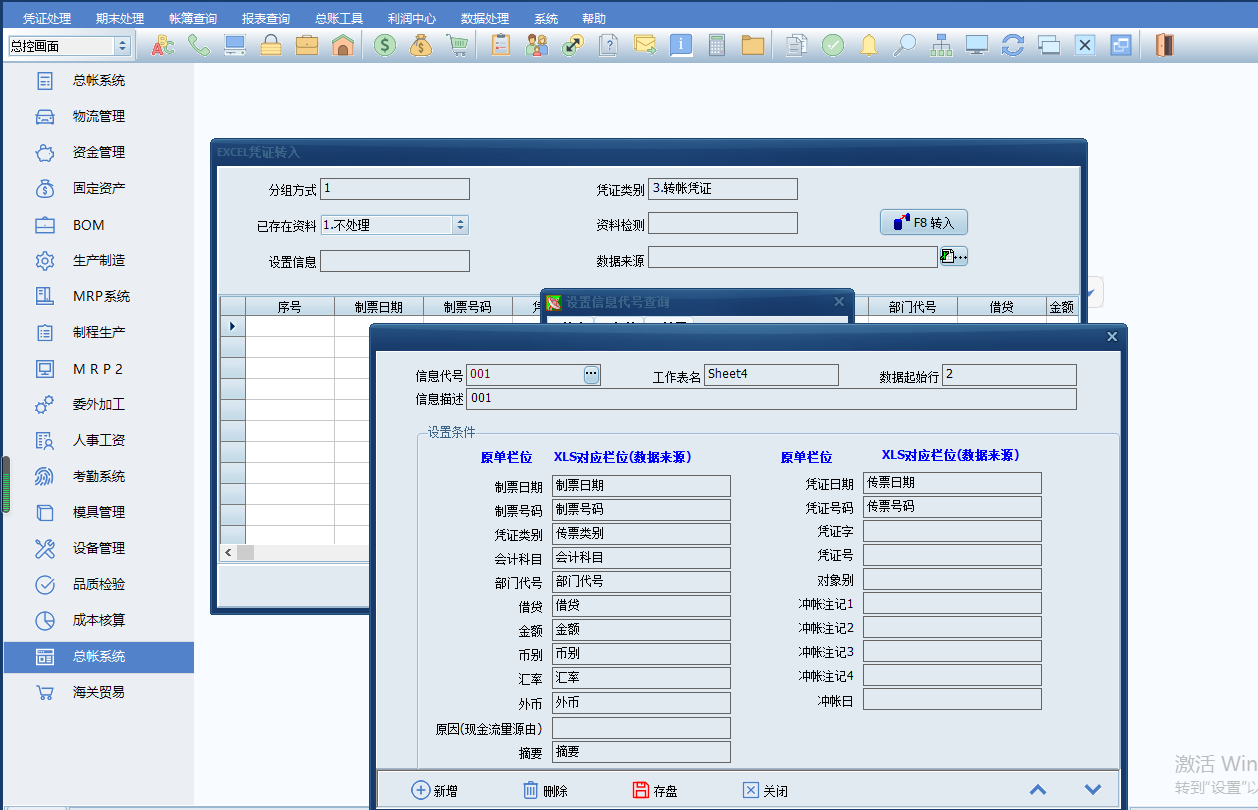The image size is (1258, 810).
Task: Click the 存盘 save button
Action: click(655, 790)
